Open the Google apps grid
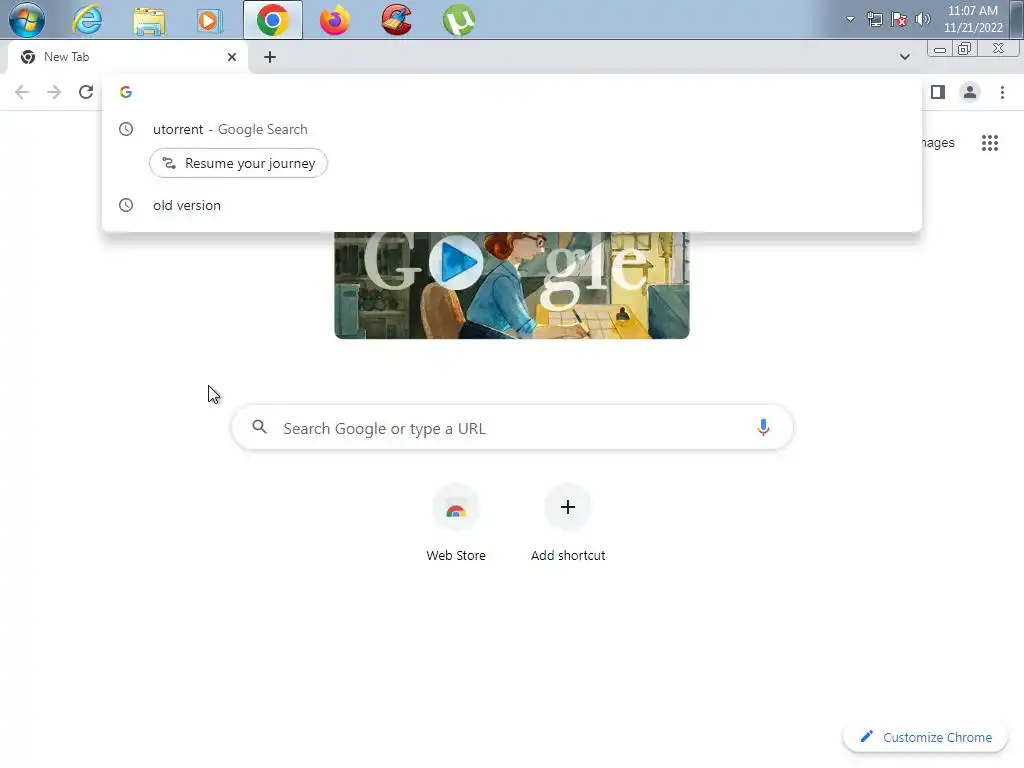The height and width of the screenshot is (768, 1024). point(989,142)
